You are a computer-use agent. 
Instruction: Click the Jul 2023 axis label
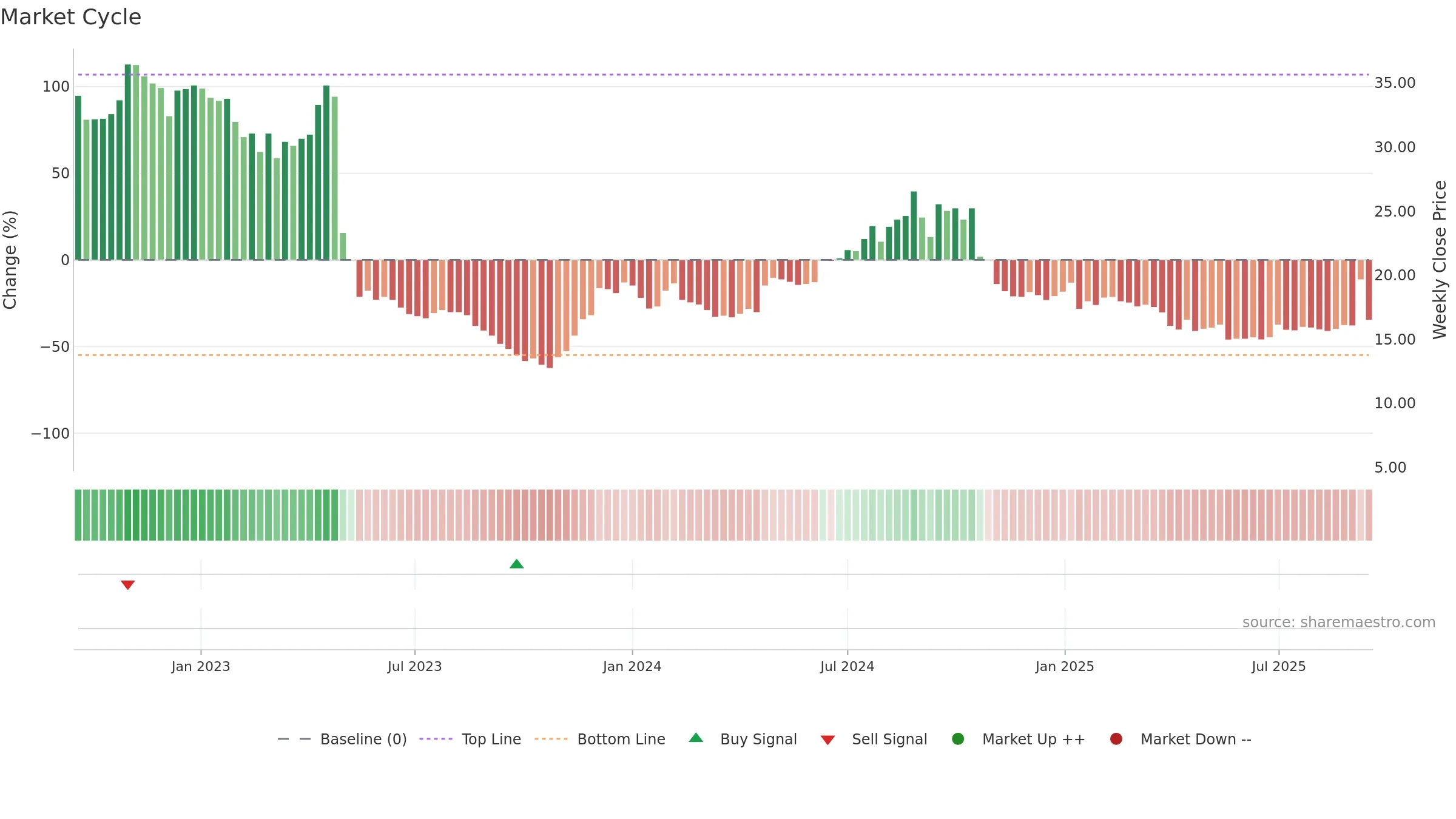tap(415, 666)
